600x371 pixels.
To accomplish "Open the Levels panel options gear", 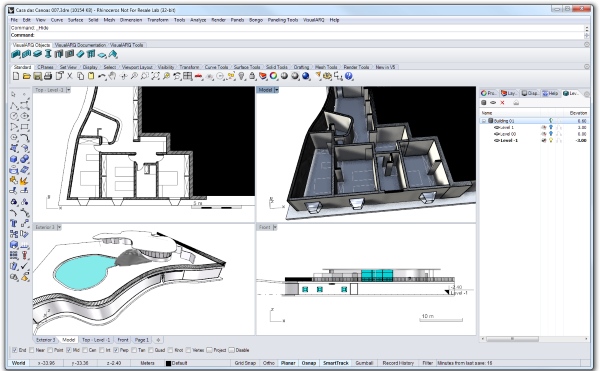I will click(587, 93).
